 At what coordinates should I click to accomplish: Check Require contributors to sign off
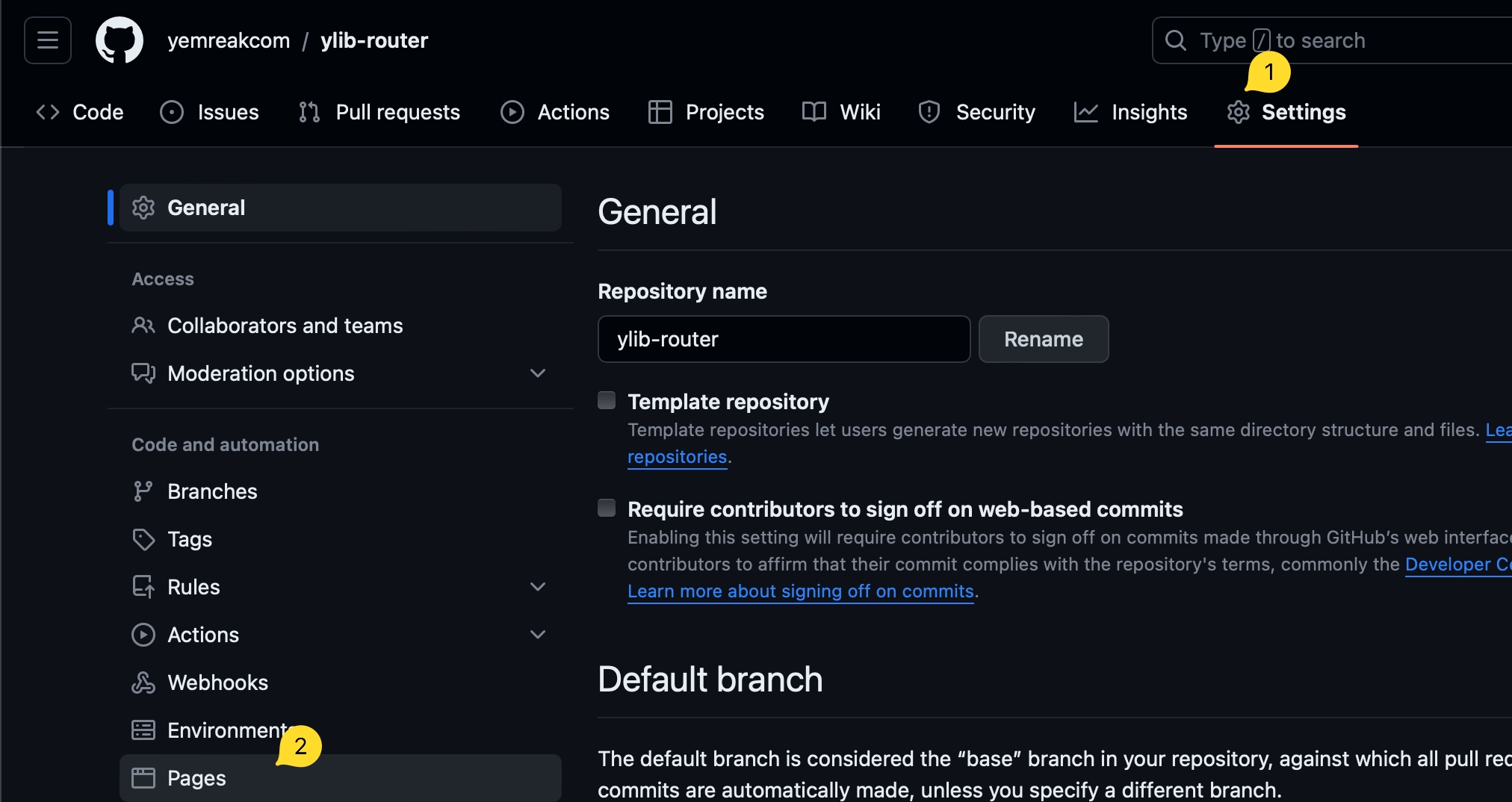[607, 509]
